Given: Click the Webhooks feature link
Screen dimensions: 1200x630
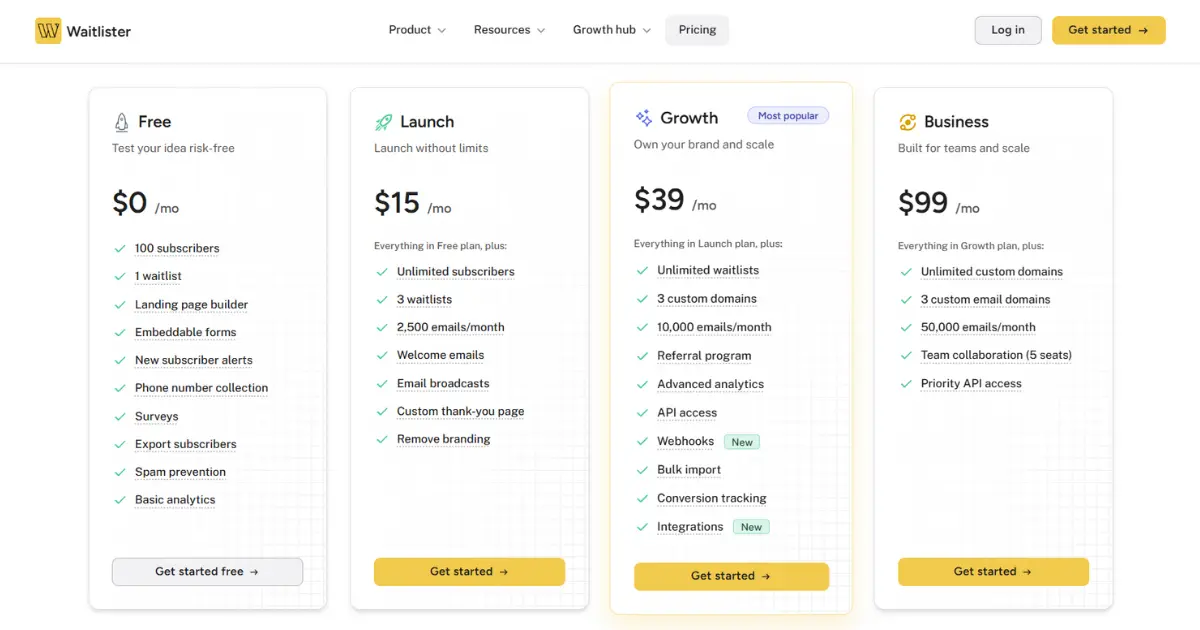Looking at the screenshot, I should pyautogui.click(x=685, y=440).
